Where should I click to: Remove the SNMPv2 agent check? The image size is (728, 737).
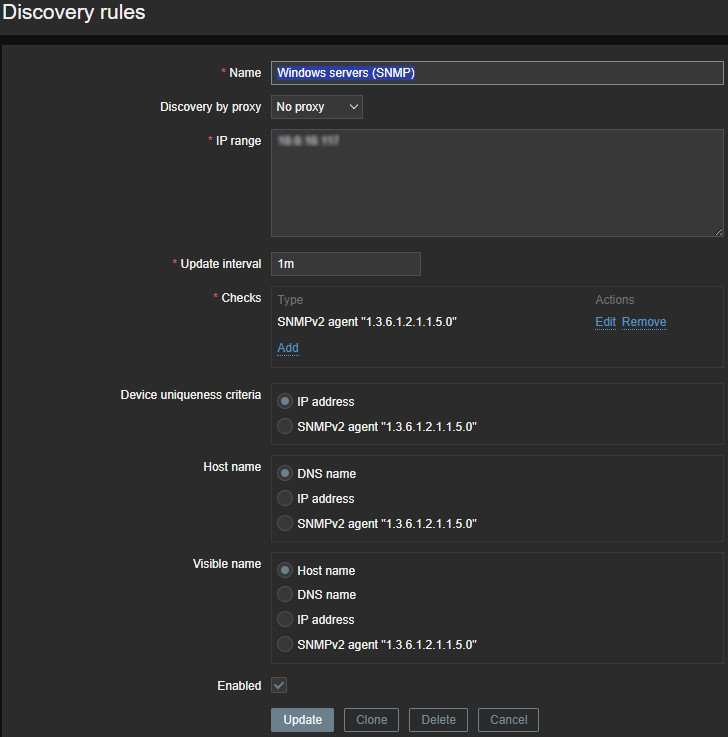tap(644, 322)
